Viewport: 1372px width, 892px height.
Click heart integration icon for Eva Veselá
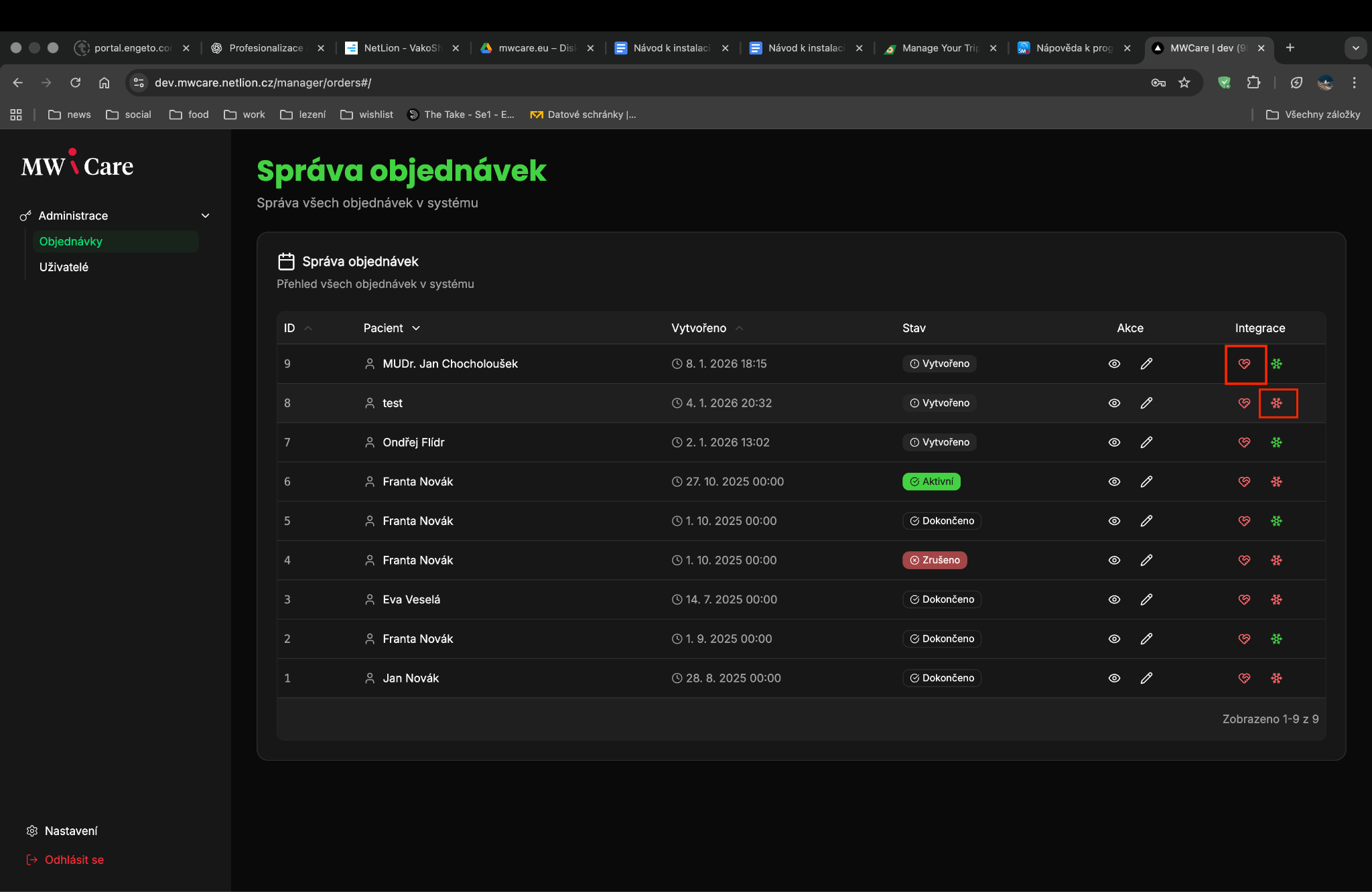(1244, 599)
